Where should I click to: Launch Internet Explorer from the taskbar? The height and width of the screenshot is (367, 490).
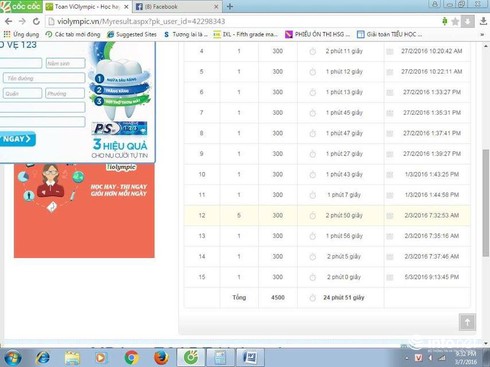click(43, 358)
